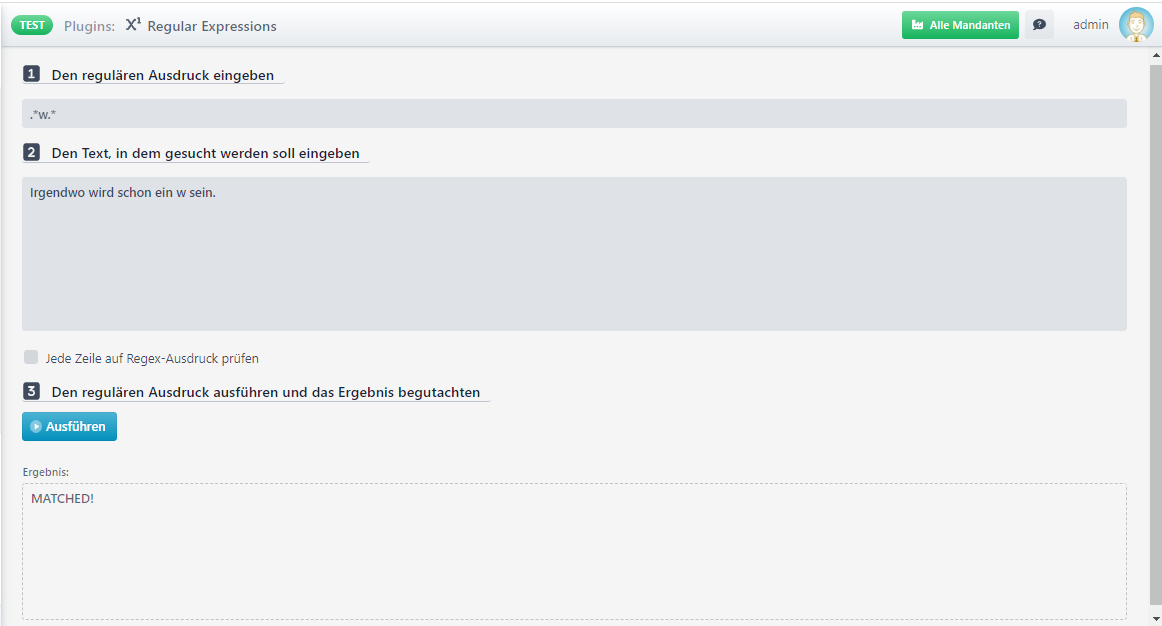Screen dimensions: 1162x626
Task: Click into the search text area
Action: click(x=574, y=253)
